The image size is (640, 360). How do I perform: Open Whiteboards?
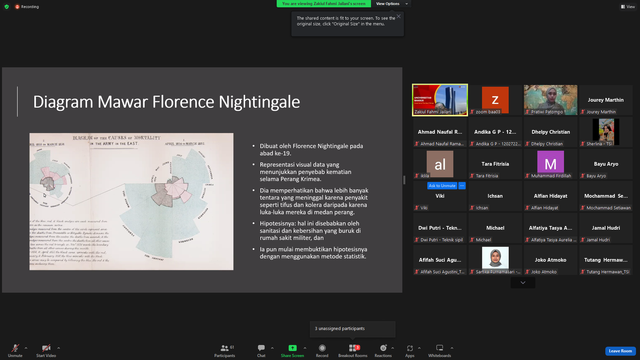(x=440, y=350)
